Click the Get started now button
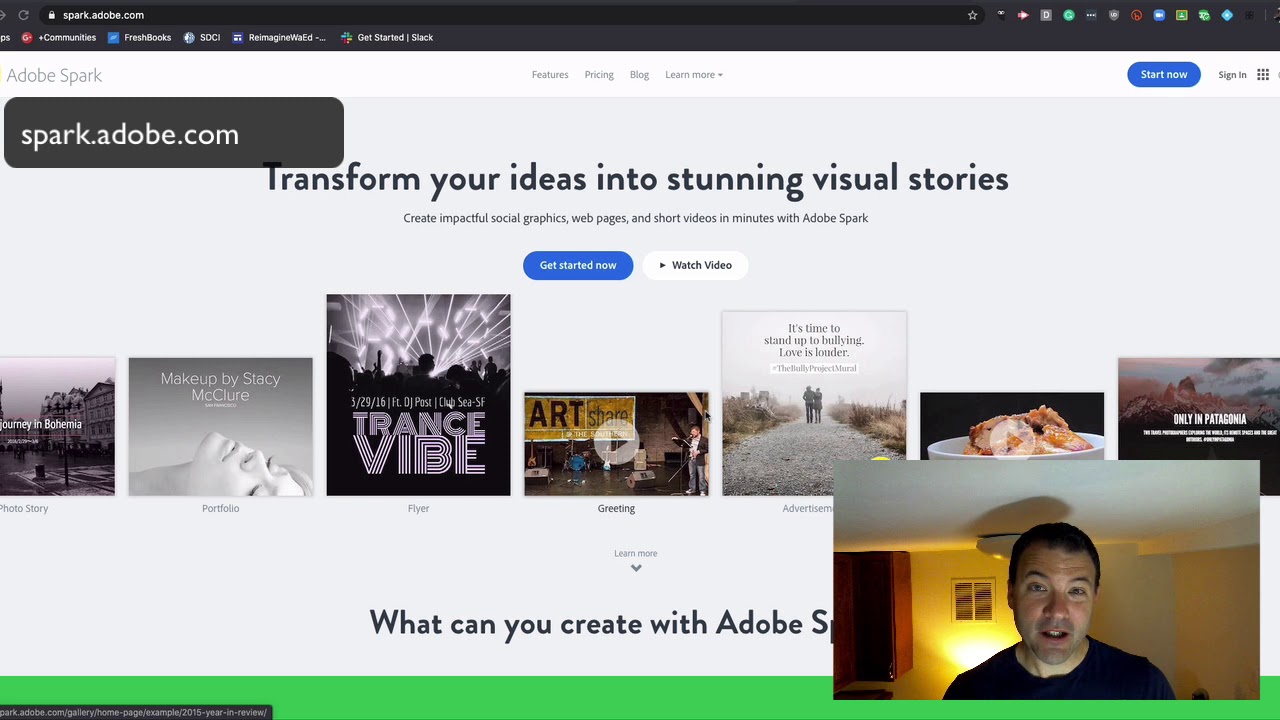1280x720 pixels. tap(578, 265)
